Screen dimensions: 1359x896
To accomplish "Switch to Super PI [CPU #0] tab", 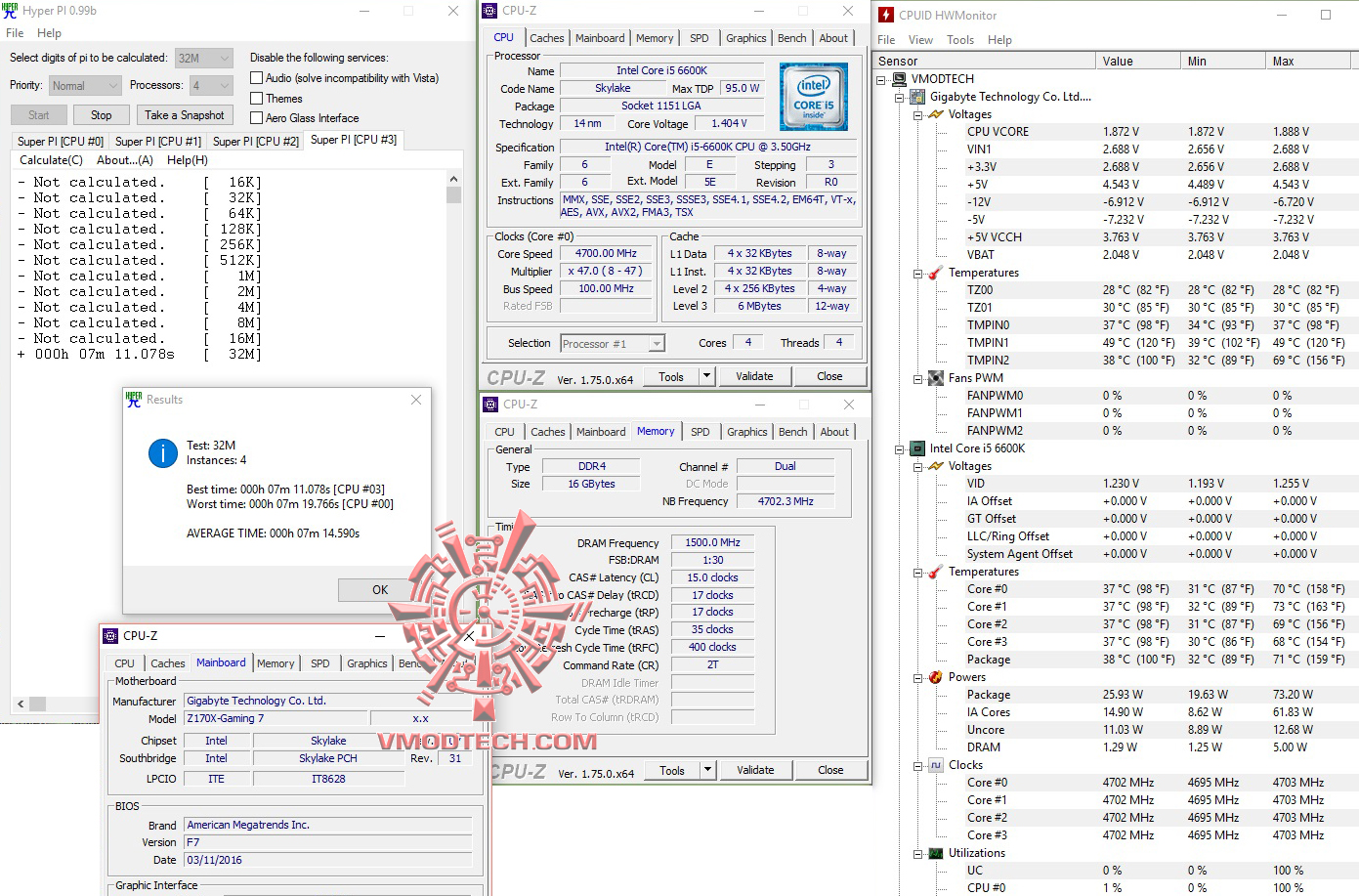I will coord(61,142).
